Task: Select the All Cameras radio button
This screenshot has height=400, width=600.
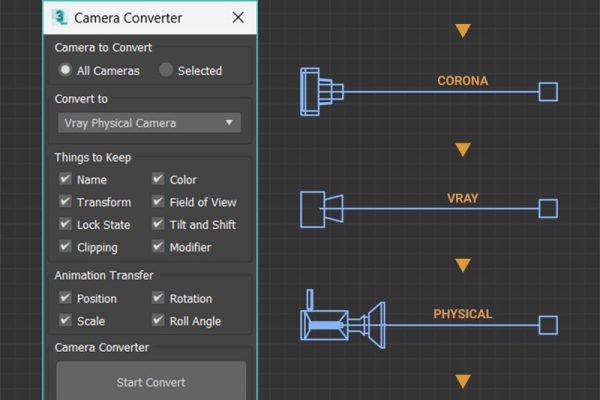Action: [65, 70]
